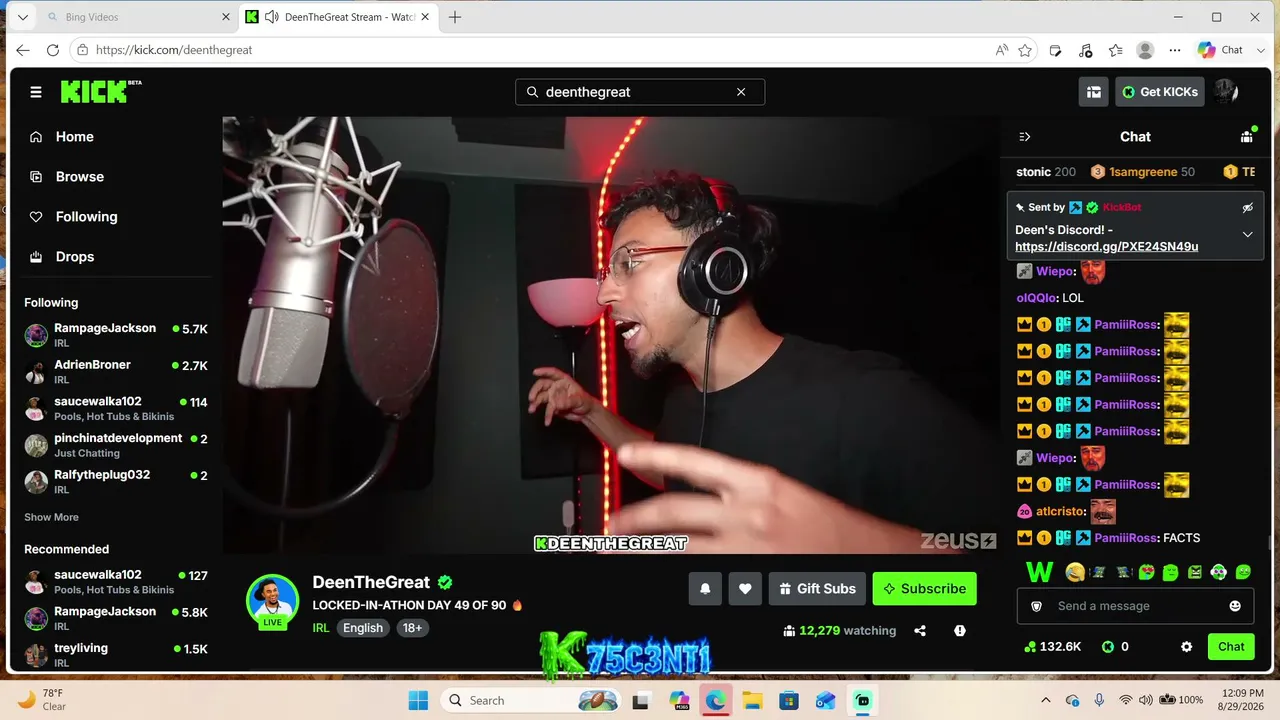
Task: Add this page to favorites with star icon
Action: 1025,50
